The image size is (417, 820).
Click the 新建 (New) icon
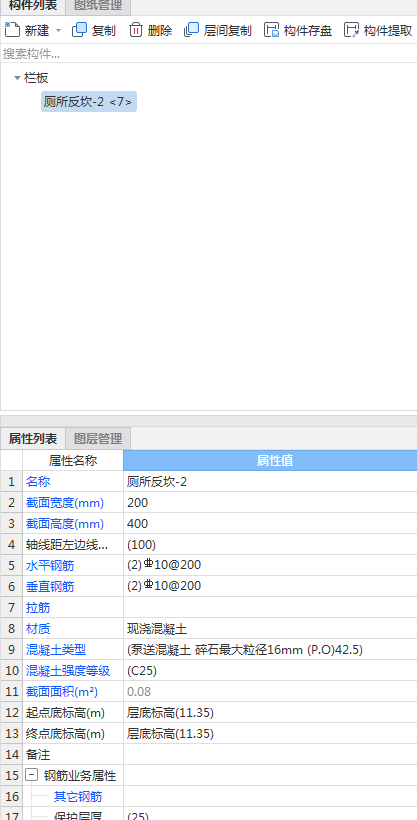[x=12, y=30]
